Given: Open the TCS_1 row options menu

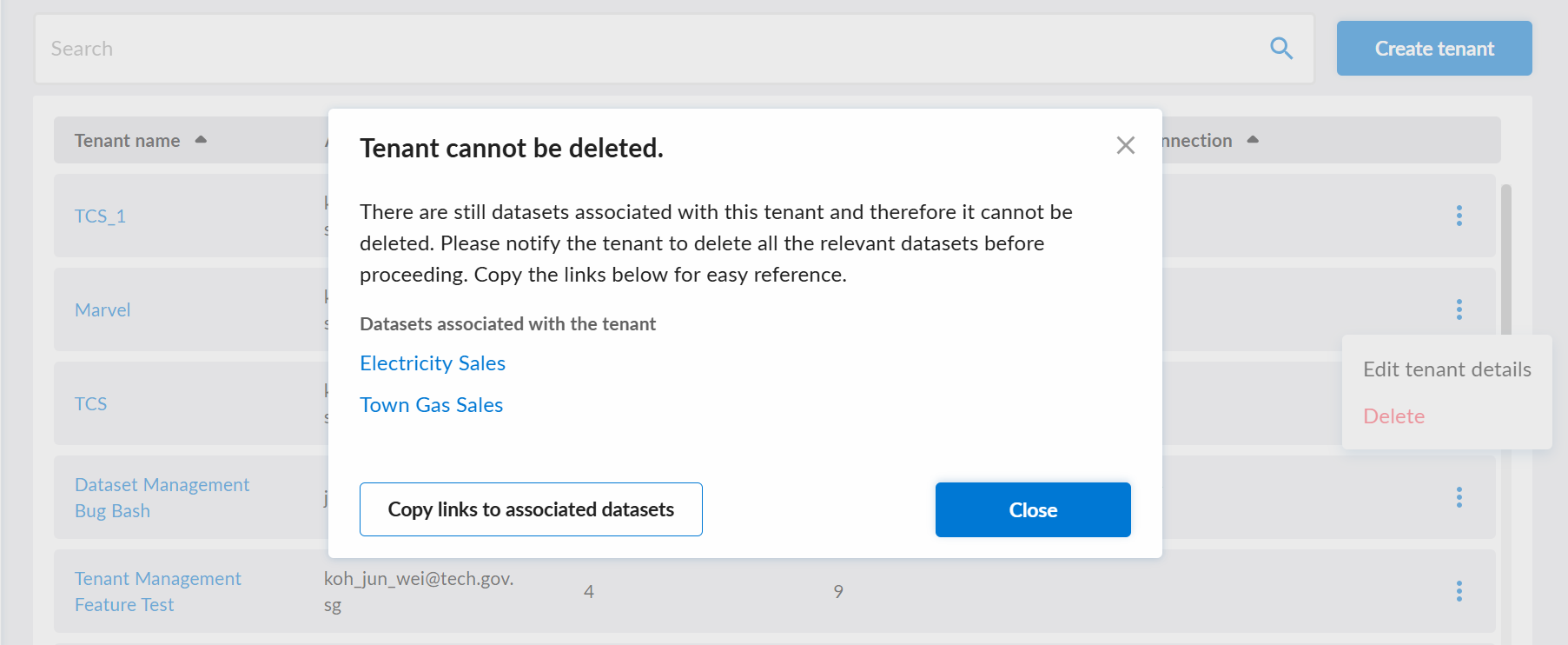Looking at the screenshot, I should tap(1459, 216).
